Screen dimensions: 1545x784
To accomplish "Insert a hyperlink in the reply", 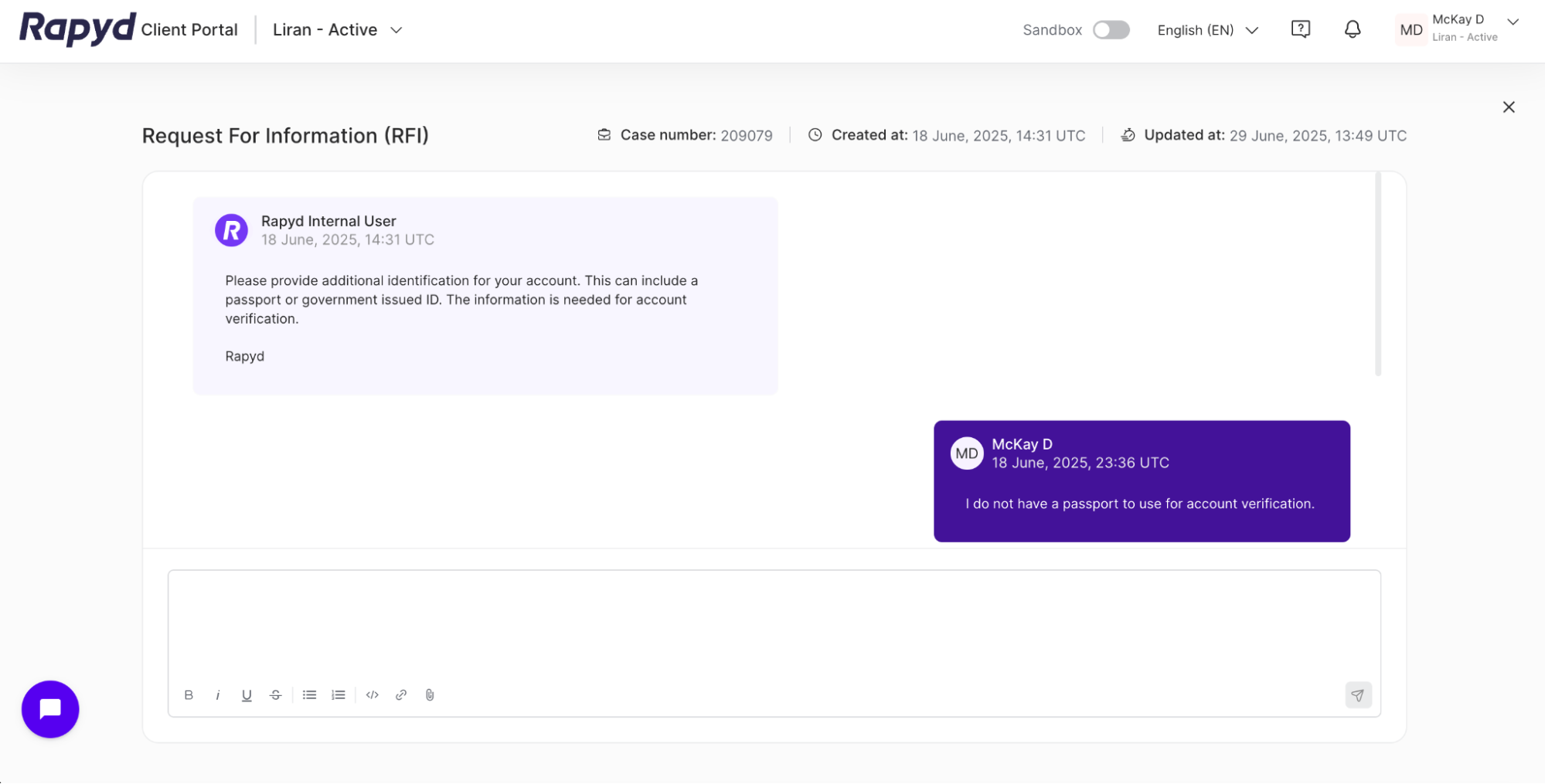I will 400,694.
